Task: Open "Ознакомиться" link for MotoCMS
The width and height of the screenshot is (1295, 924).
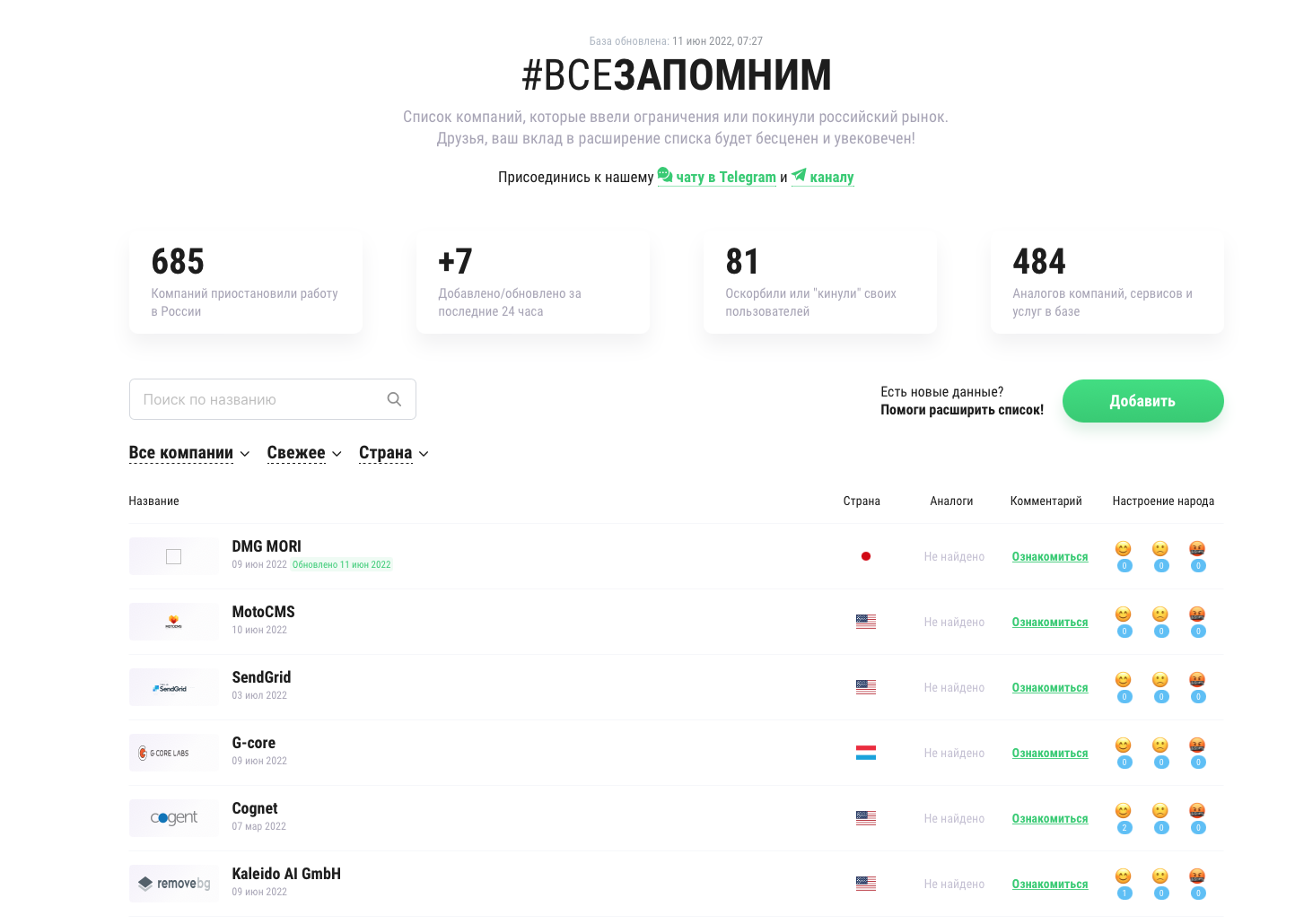Action: point(1049,622)
